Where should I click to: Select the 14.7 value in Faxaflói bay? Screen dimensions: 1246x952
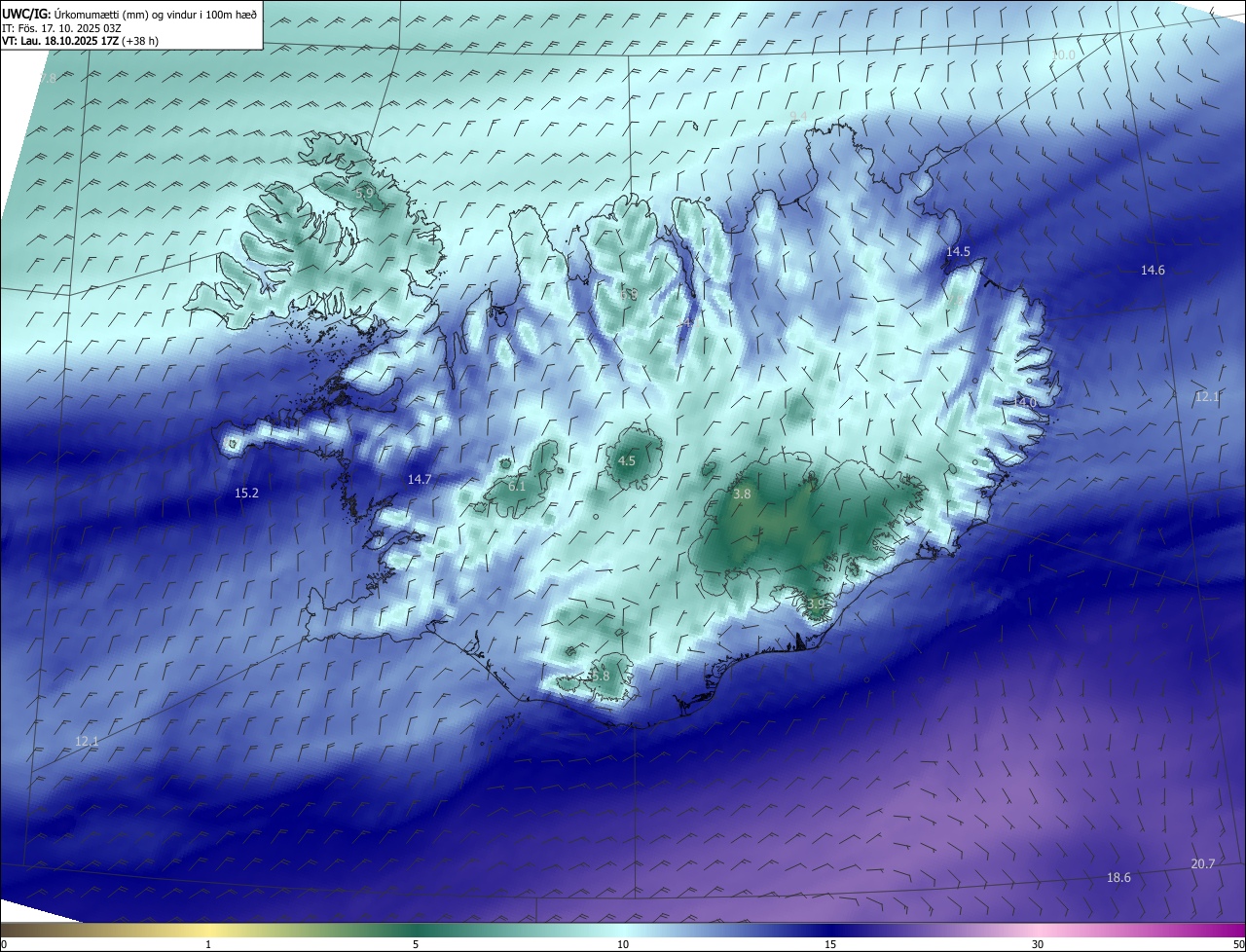coord(420,480)
